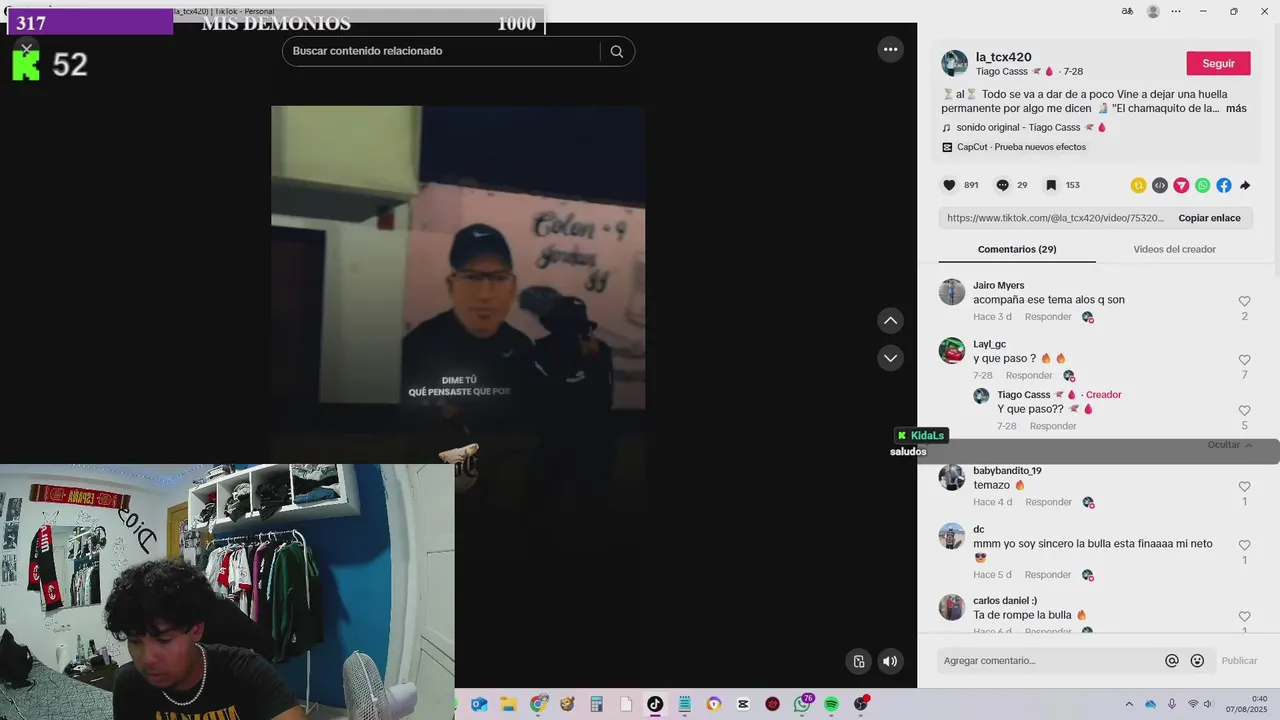Reply to Layl_gc's comment
The image size is (1280, 720).
(x=1029, y=375)
